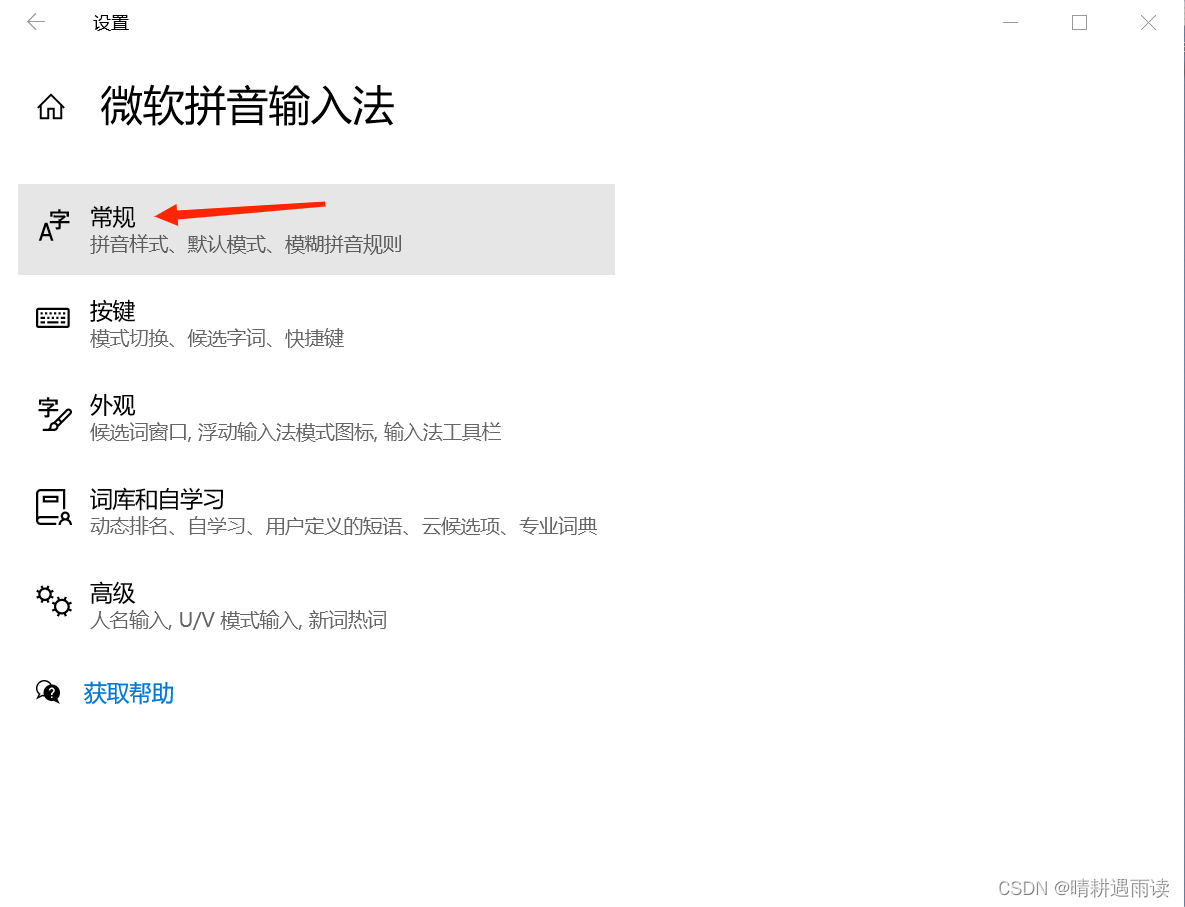The height and width of the screenshot is (907, 1185).
Task: Click the description starting with 动态排名
Action: coord(344,526)
